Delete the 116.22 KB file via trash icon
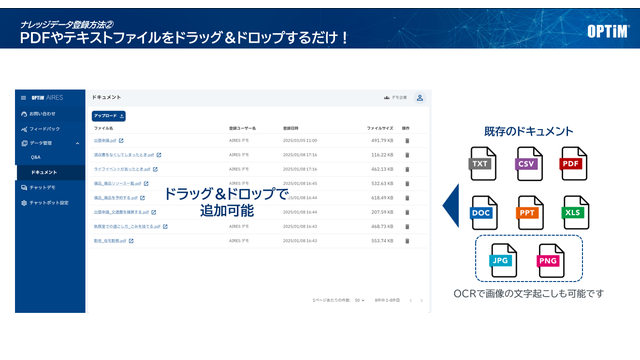The height and width of the screenshot is (360, 640). 407,155
